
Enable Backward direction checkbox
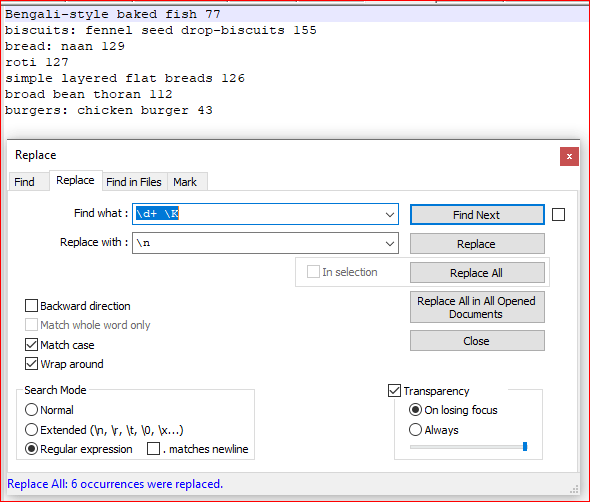(x=31, y=306)
